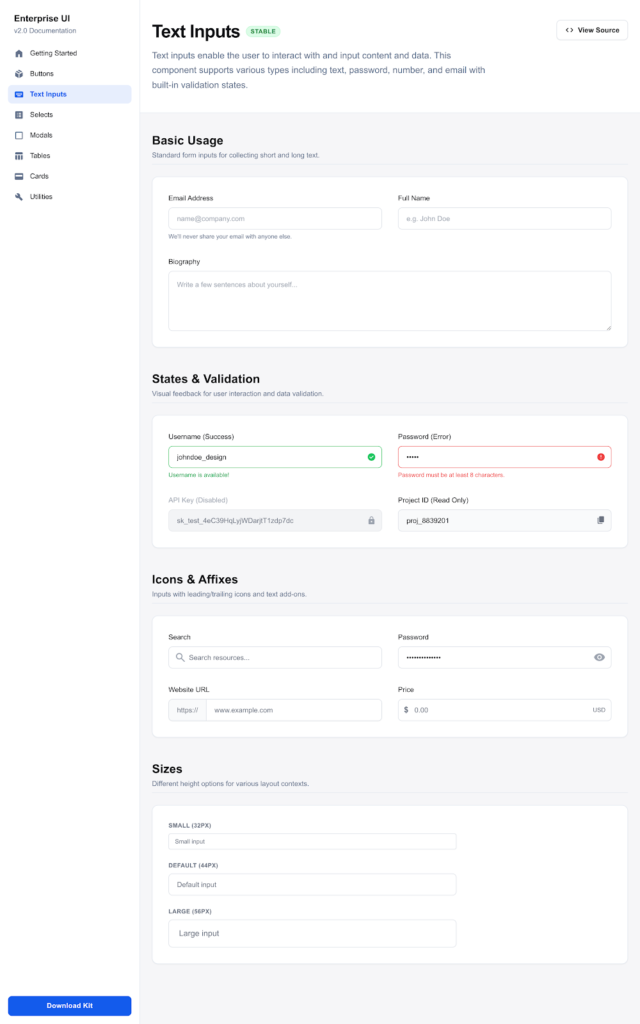640x1024 pixels.
Task: Focus the Email Address input field
Action: tap(274, 218)
